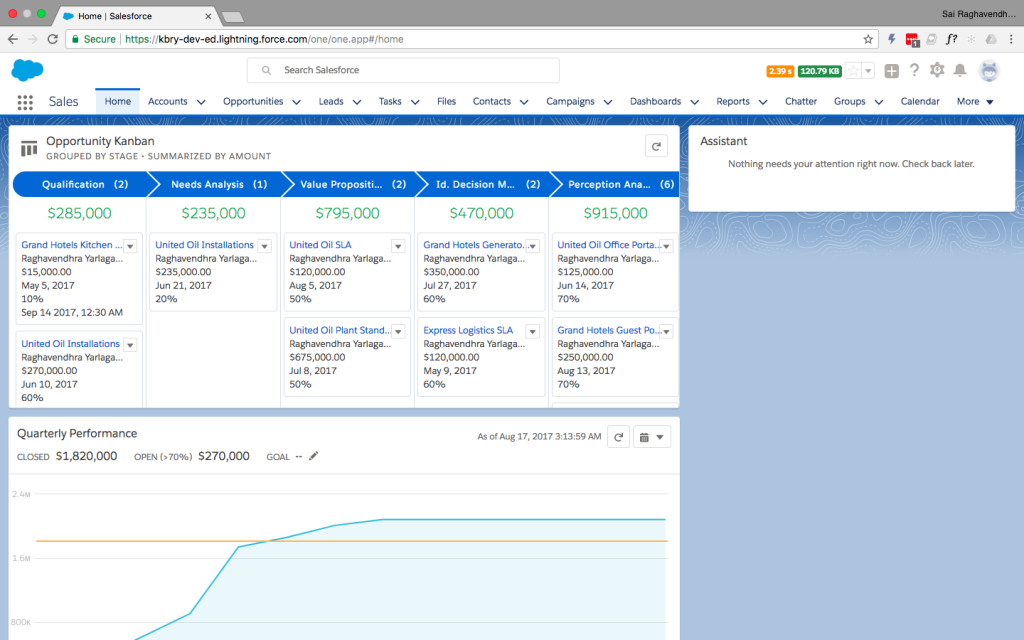Open the user profile avatar
Image resolution: width=1024 pixels, height=640 pixels.
point(989,71)
